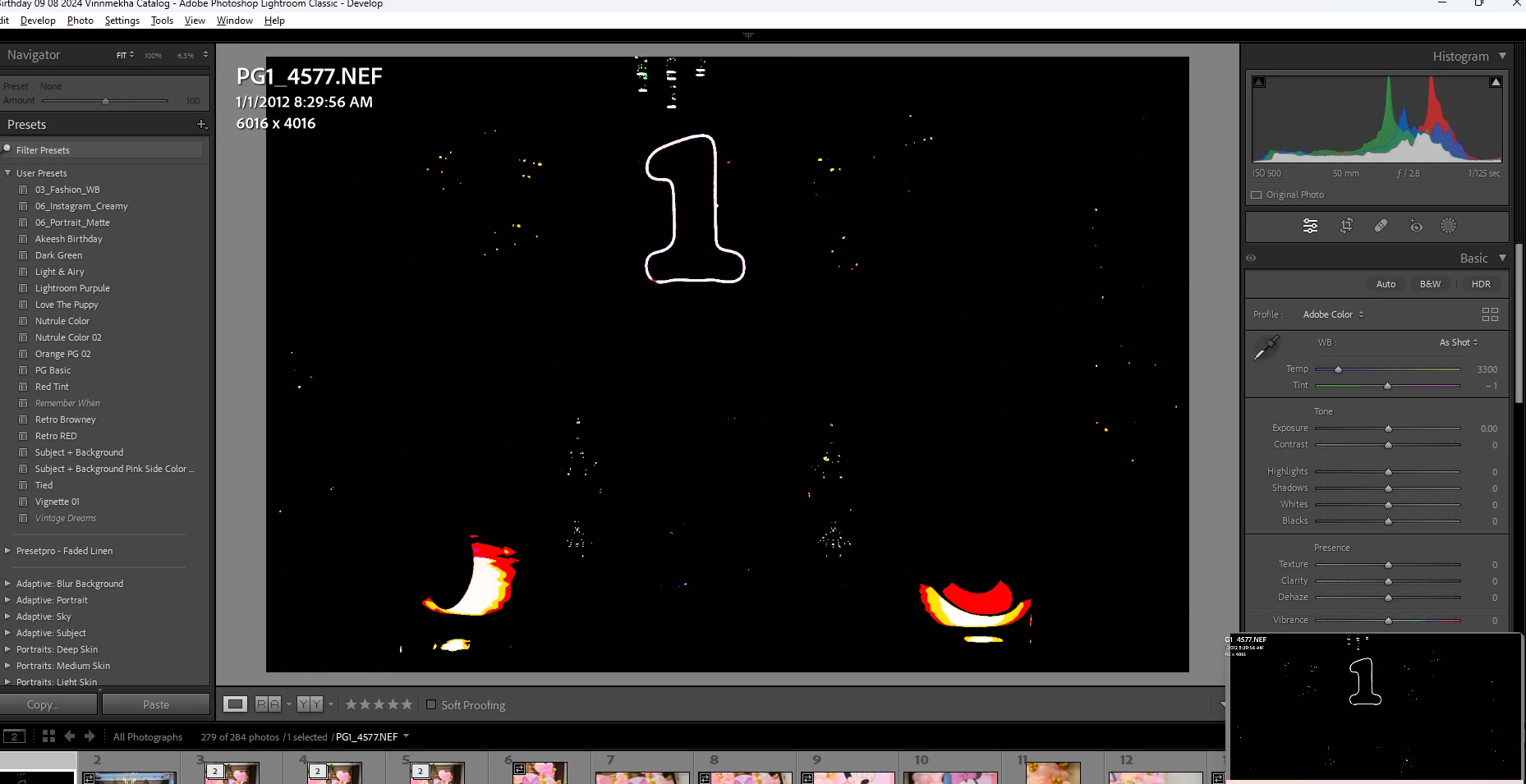
Task: Choose the Healing bandage tool
Action: tap(1381, 226)
